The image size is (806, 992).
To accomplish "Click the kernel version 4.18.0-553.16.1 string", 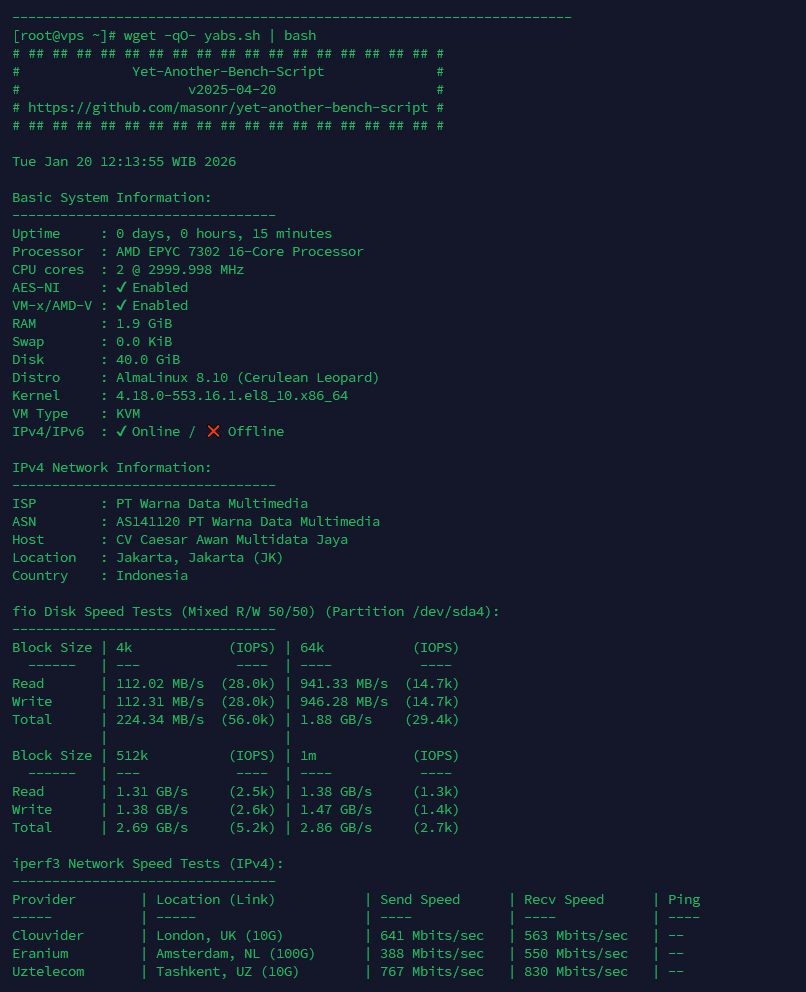I will point(232,396).
